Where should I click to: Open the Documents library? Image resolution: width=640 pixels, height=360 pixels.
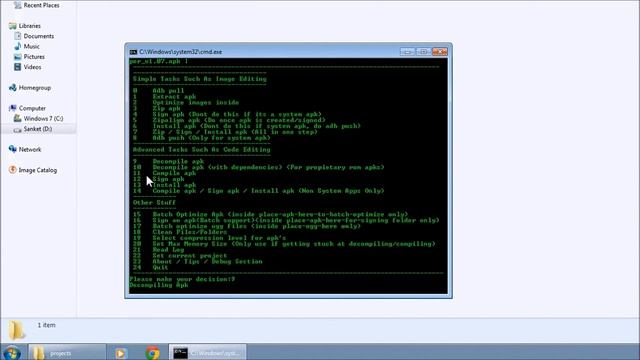(38, 36)
